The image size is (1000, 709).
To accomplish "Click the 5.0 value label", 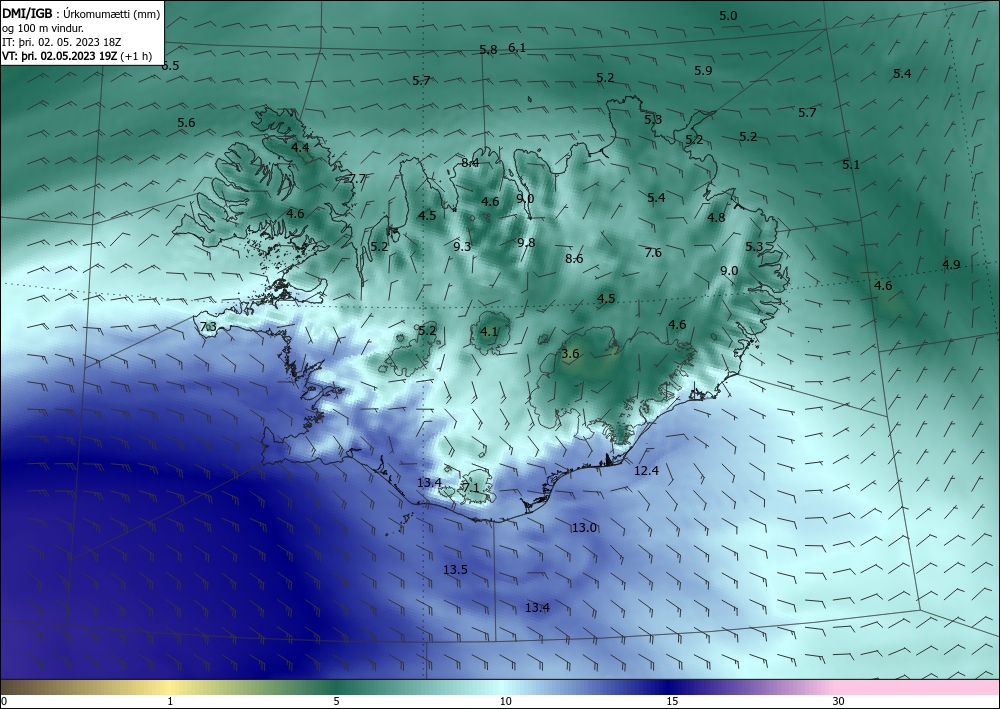I will [728, 16].
